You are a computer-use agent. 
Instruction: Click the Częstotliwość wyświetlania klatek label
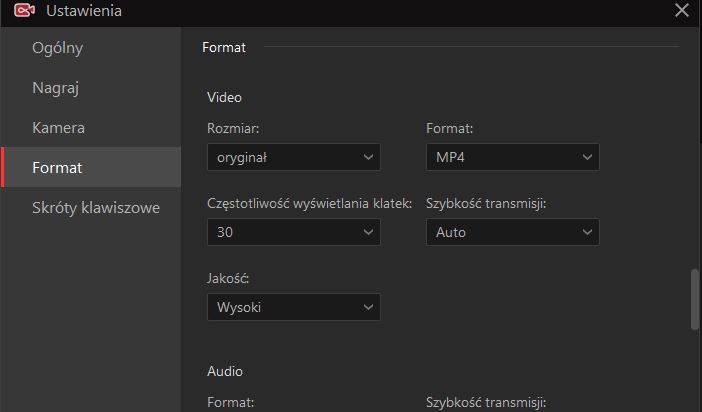(x=309, y=203)
